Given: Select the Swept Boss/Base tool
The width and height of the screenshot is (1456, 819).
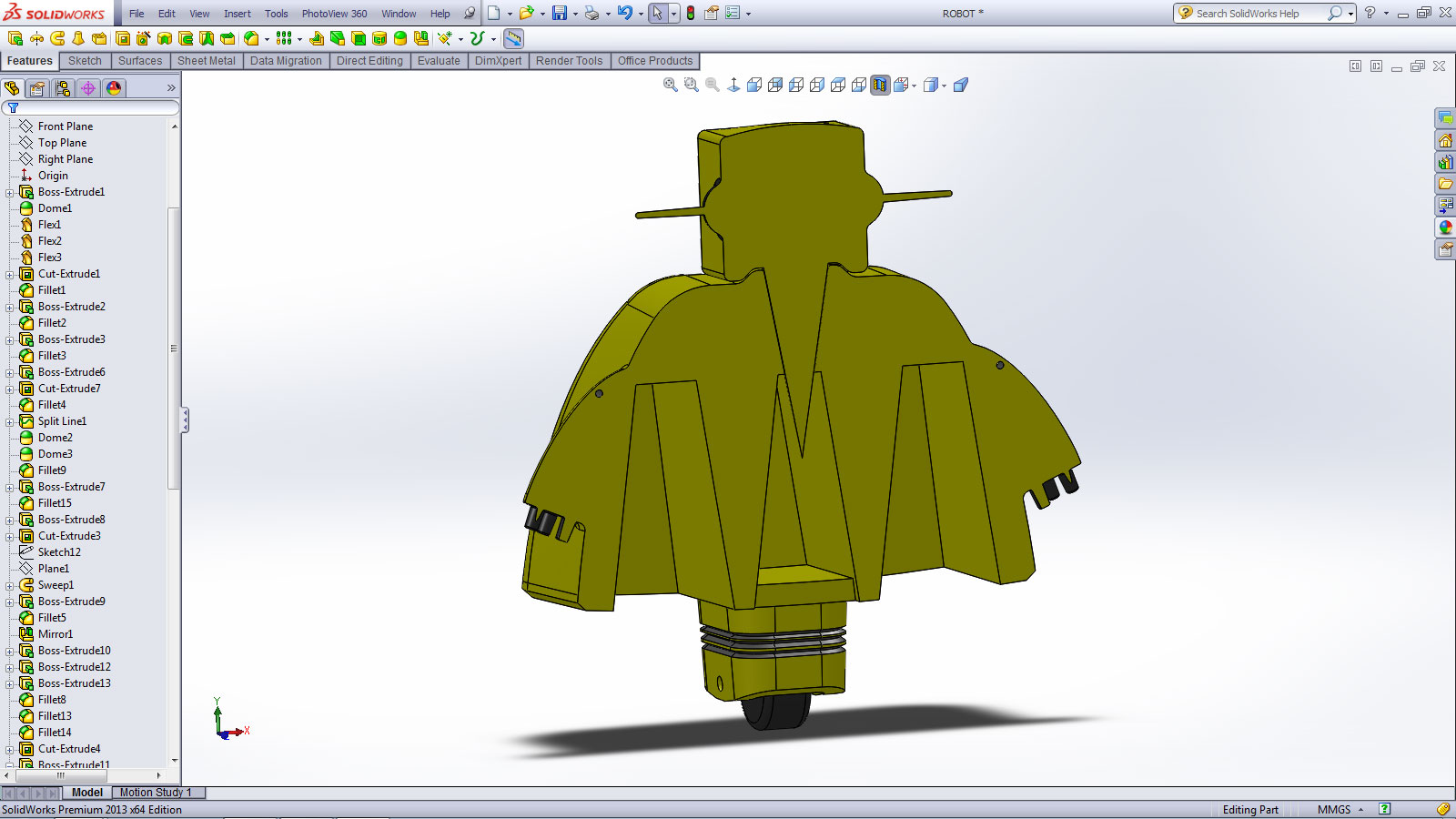Looking at the screenshot, I should point(57,38).
